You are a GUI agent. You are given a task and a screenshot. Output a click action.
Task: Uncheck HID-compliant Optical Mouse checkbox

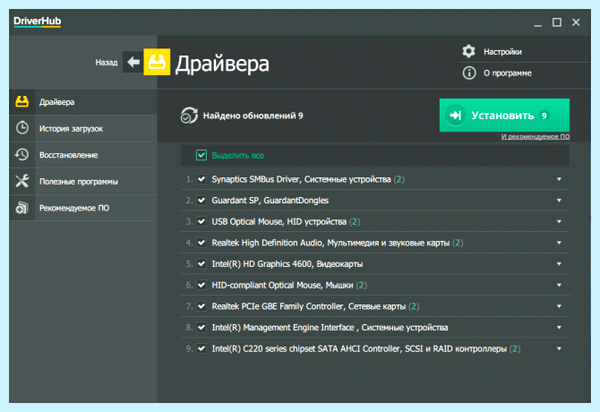(201, 285)
